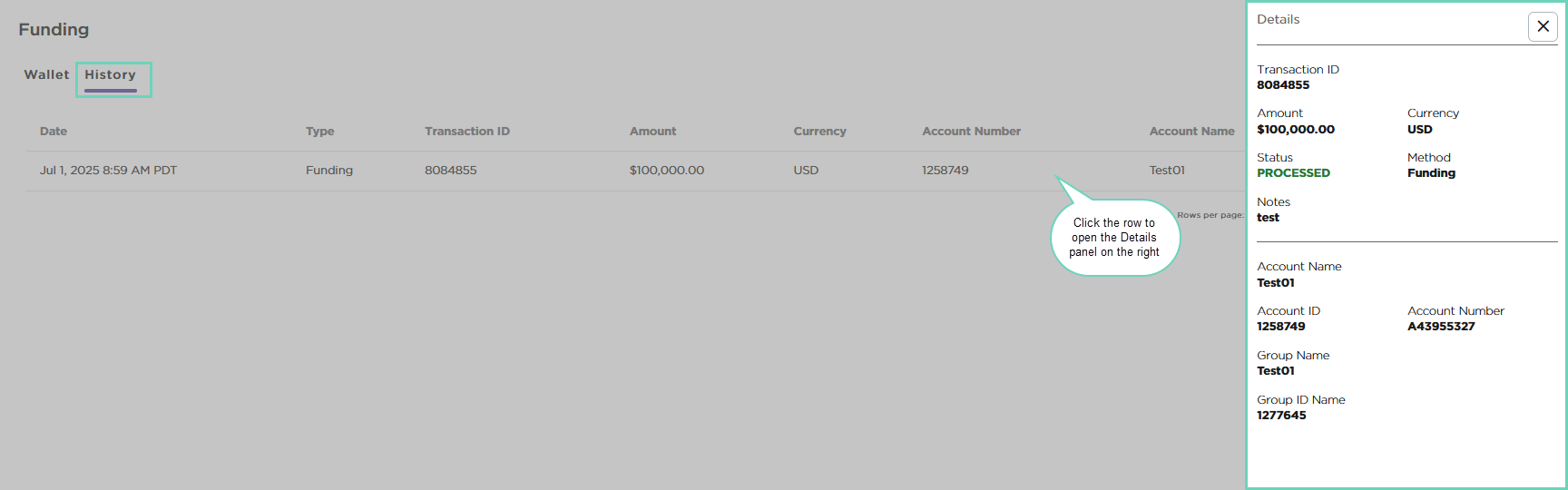This screenshot has width=1568, height=490.
Task: Click the Funding page heading
Action: tap(54, 30)
